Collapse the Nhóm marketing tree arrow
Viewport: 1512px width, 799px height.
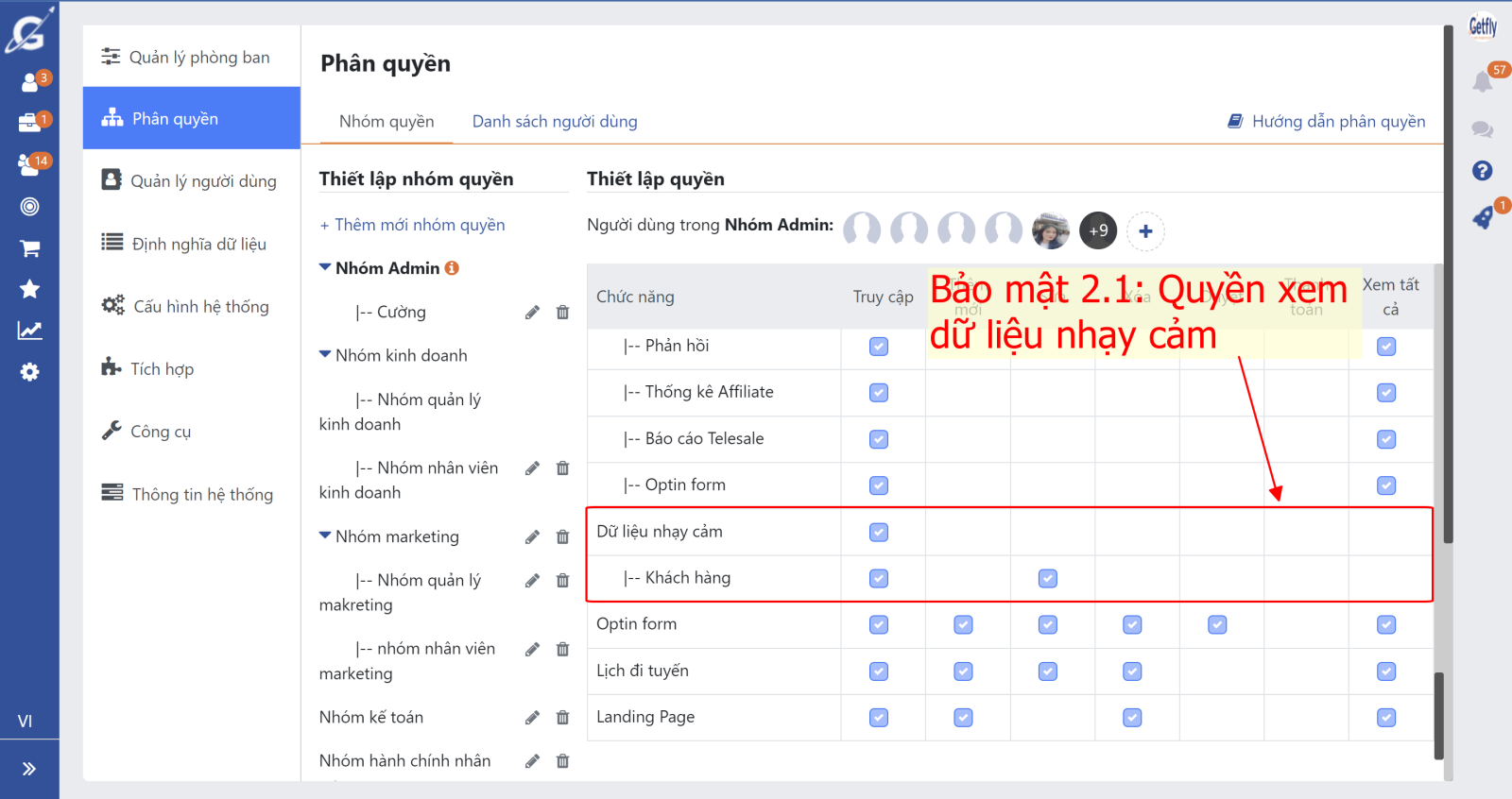tap(325, 535)
